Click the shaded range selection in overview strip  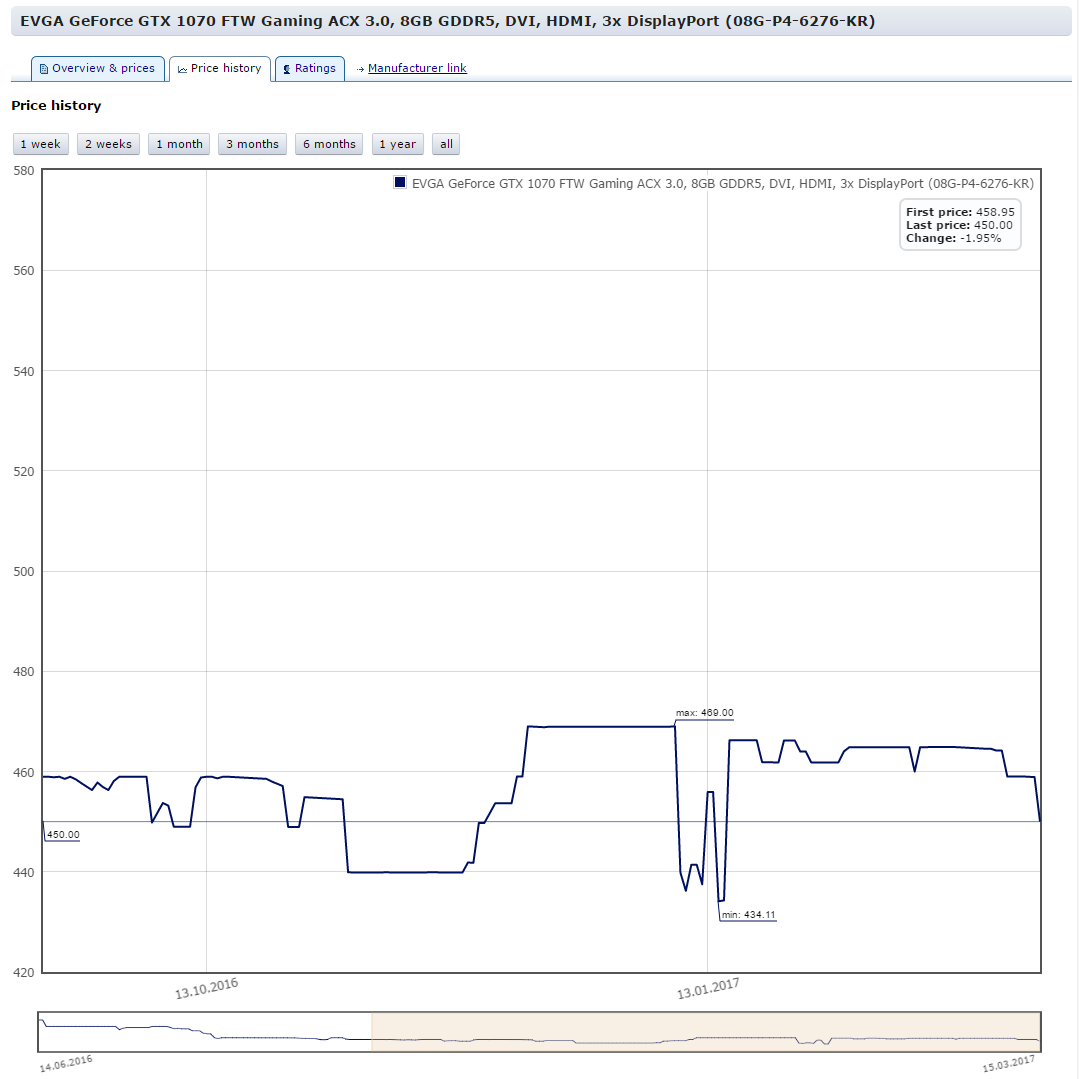point(706,1032)
